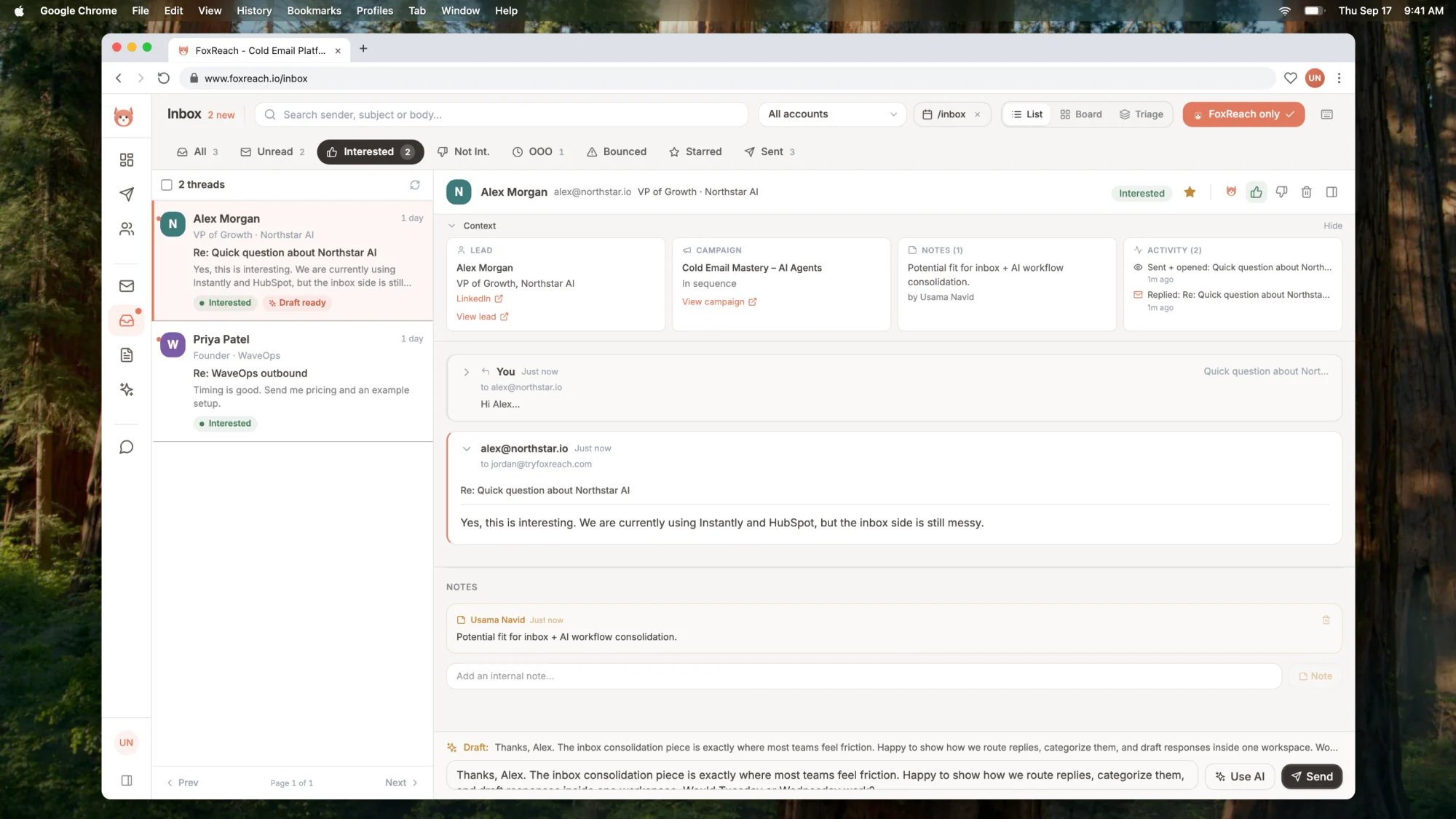Open the dashboard grid icon in sidebar
Viewport: 1456px width, 819px height.
[x=126, y=160]
